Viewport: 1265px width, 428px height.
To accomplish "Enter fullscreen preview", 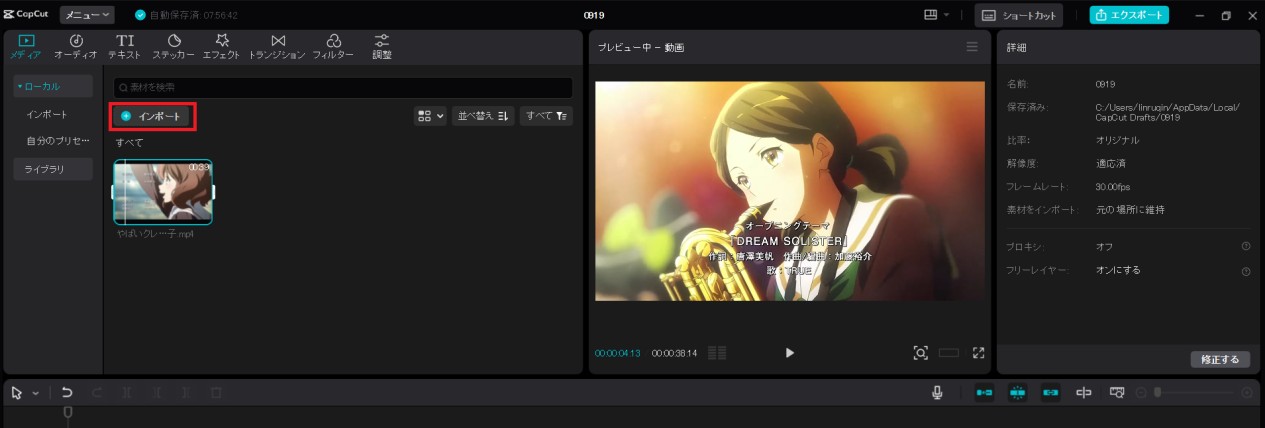I will [979, 353].
